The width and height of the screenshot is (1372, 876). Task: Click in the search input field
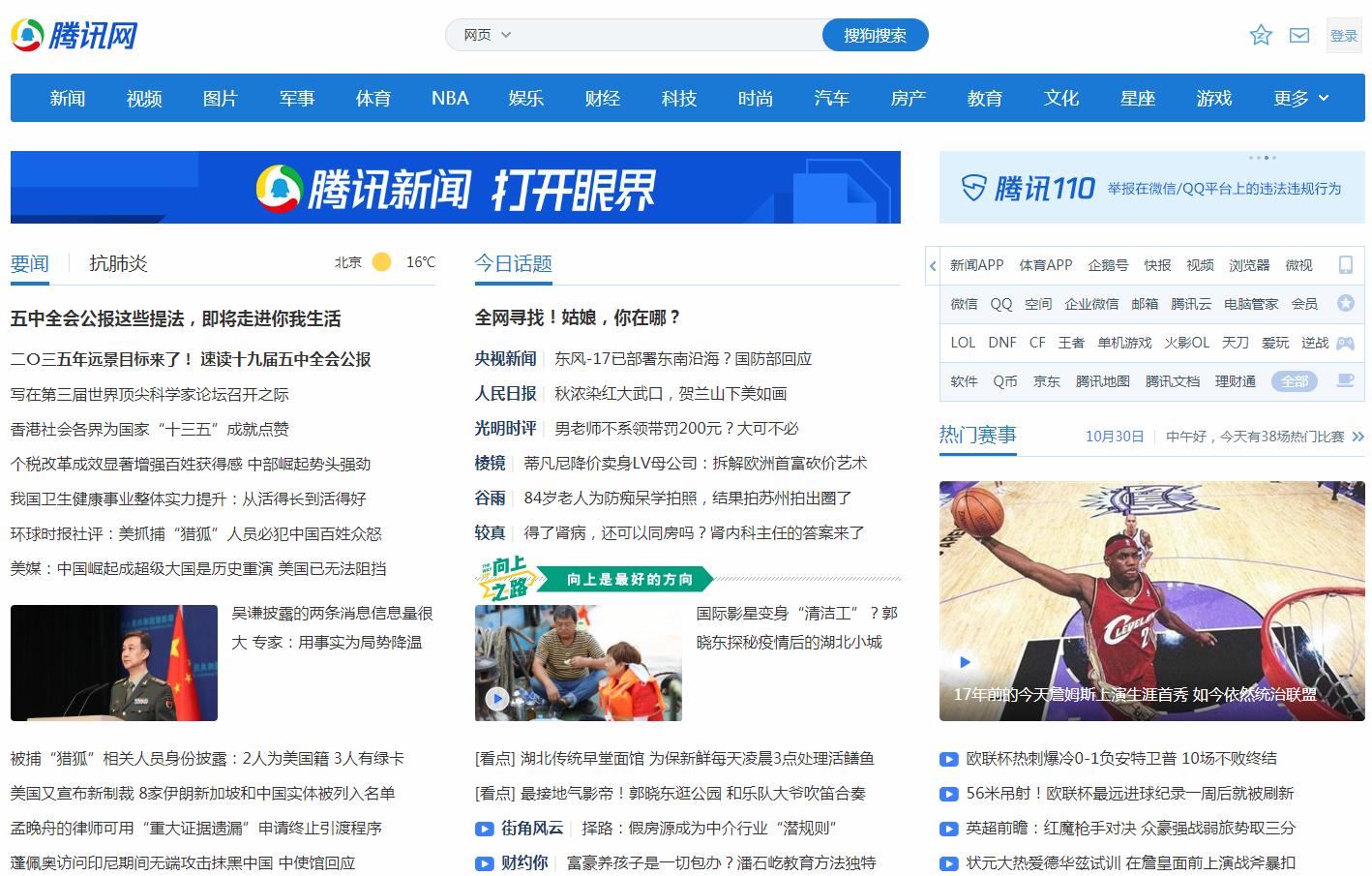click(670, 35)
